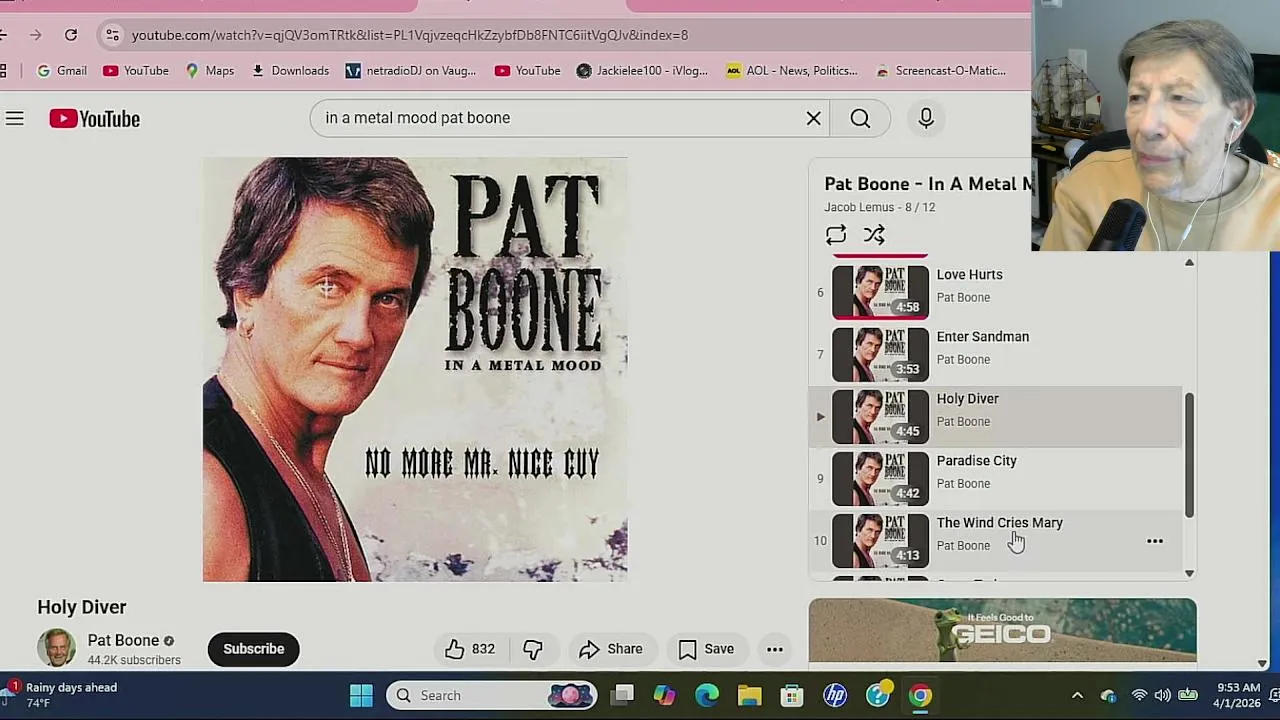Open the site information icon in the address bar
This screenshot has width=1280, height=720.
click(x=112, y=35)
